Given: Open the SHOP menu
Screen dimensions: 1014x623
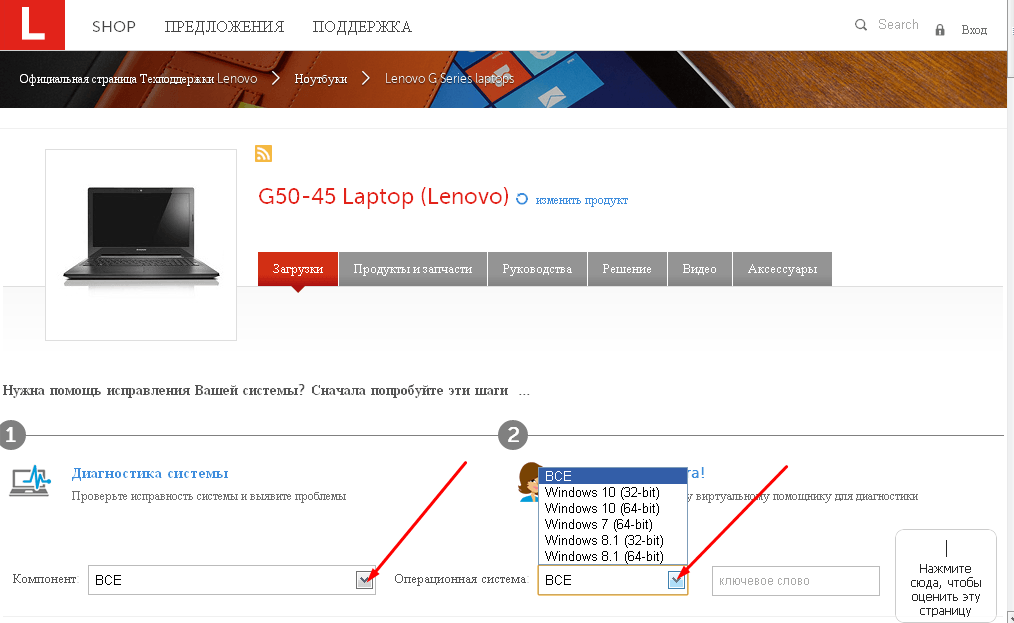Looking at the screenshot, I should pos(114,27).
